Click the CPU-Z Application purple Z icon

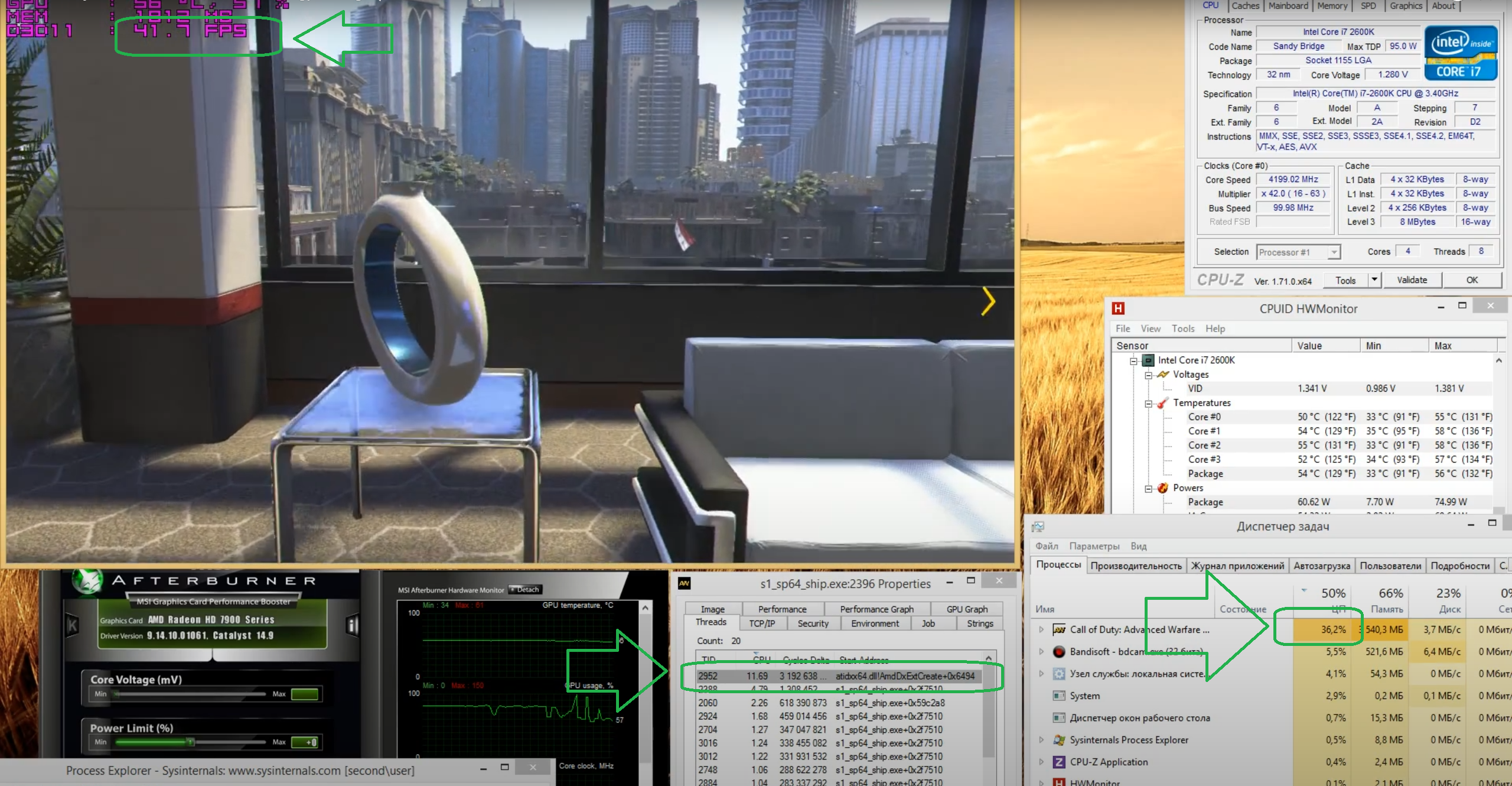[x=1059, y=762]
